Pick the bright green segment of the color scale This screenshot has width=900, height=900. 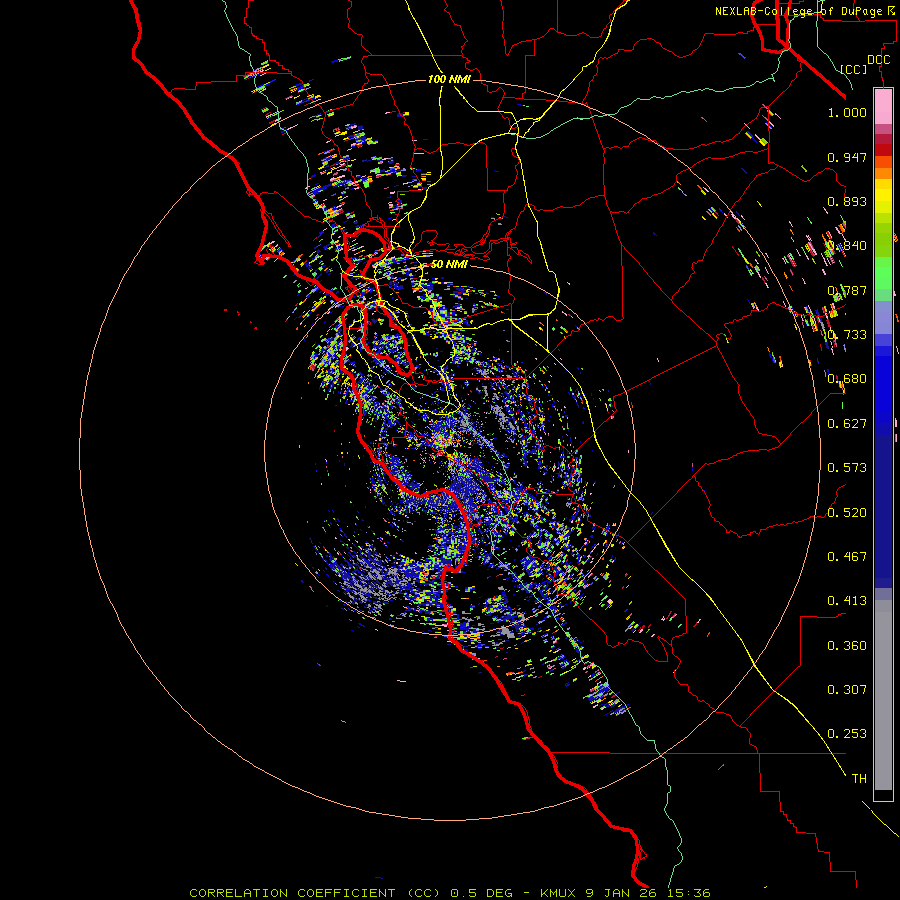point(883,273)
